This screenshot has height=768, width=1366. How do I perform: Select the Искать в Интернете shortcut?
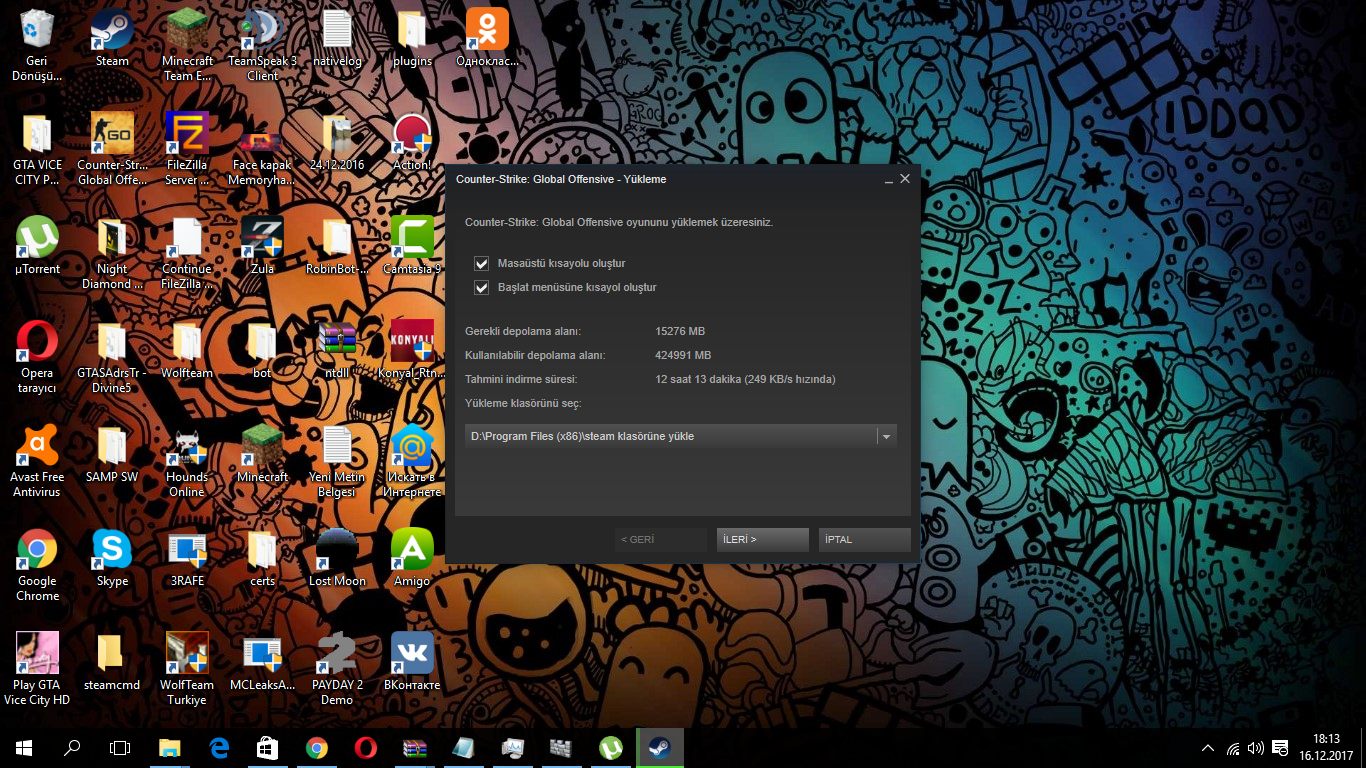tap(412, 461)
